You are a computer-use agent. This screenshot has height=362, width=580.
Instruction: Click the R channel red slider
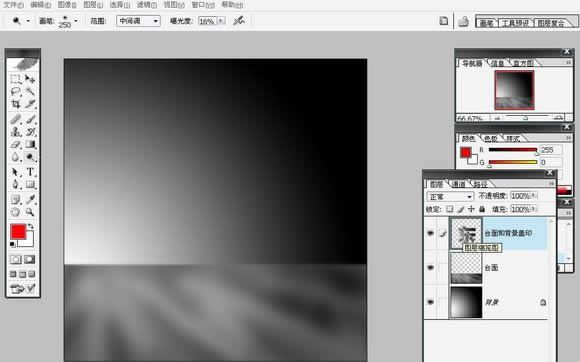[x=513, y=150]
